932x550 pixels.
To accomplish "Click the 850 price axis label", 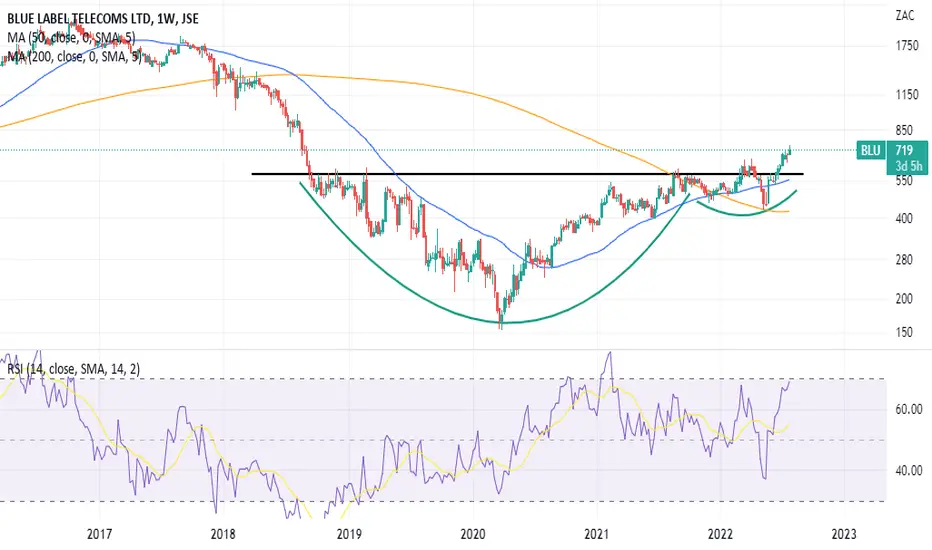I will 904,131.
